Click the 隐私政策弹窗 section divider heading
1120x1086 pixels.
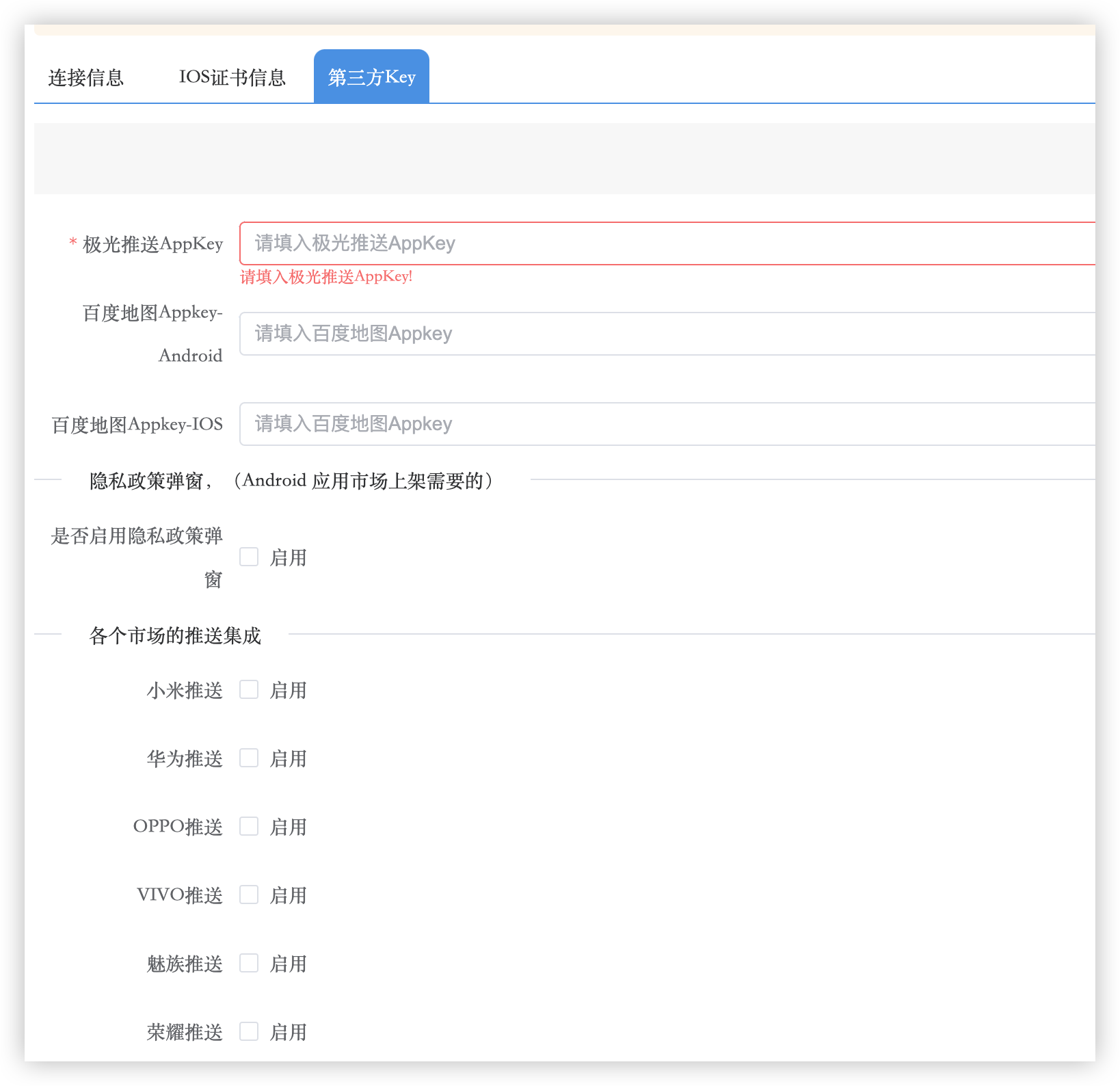[292, 481]
